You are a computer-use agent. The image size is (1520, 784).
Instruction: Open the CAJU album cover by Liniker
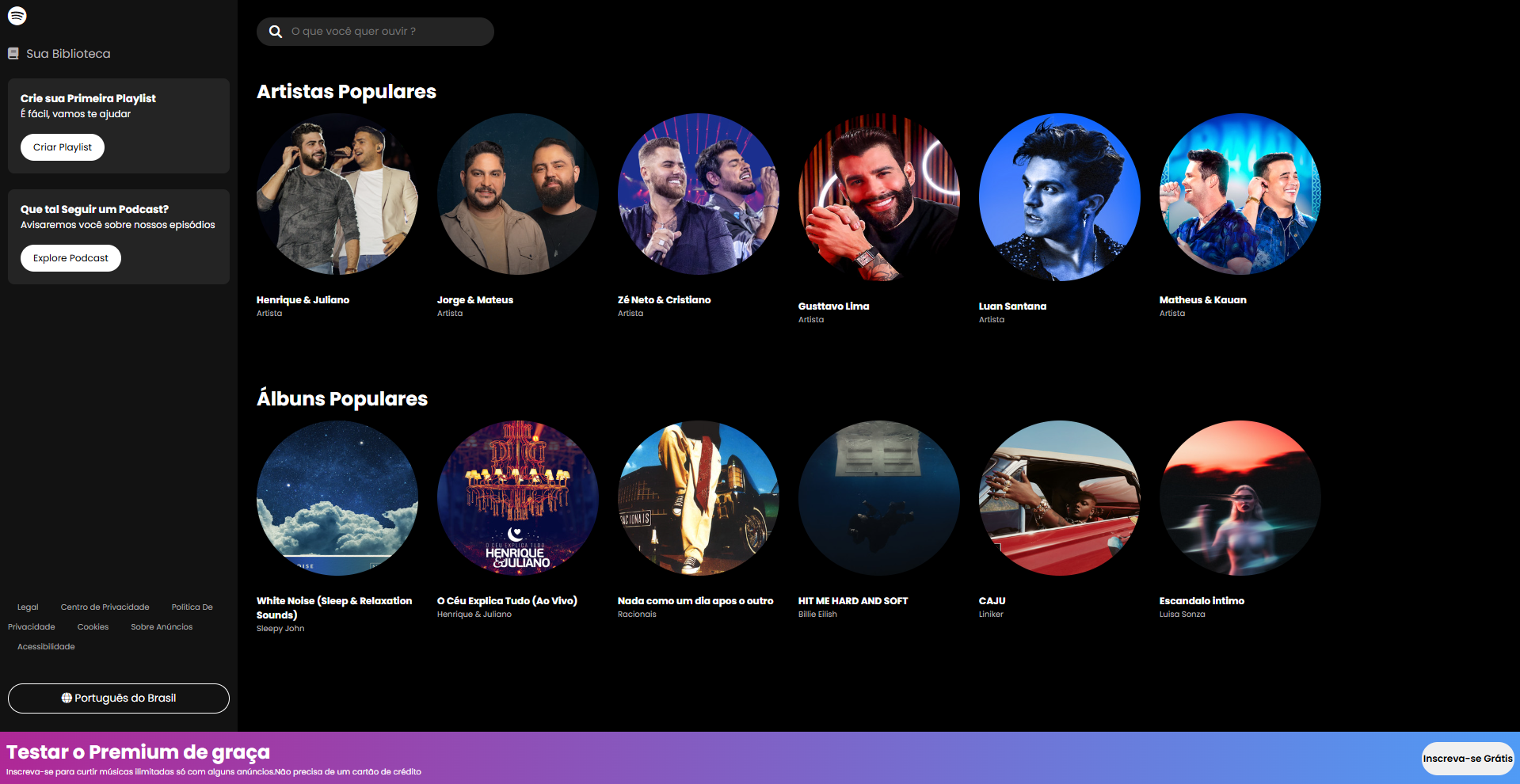(1060, 498)
